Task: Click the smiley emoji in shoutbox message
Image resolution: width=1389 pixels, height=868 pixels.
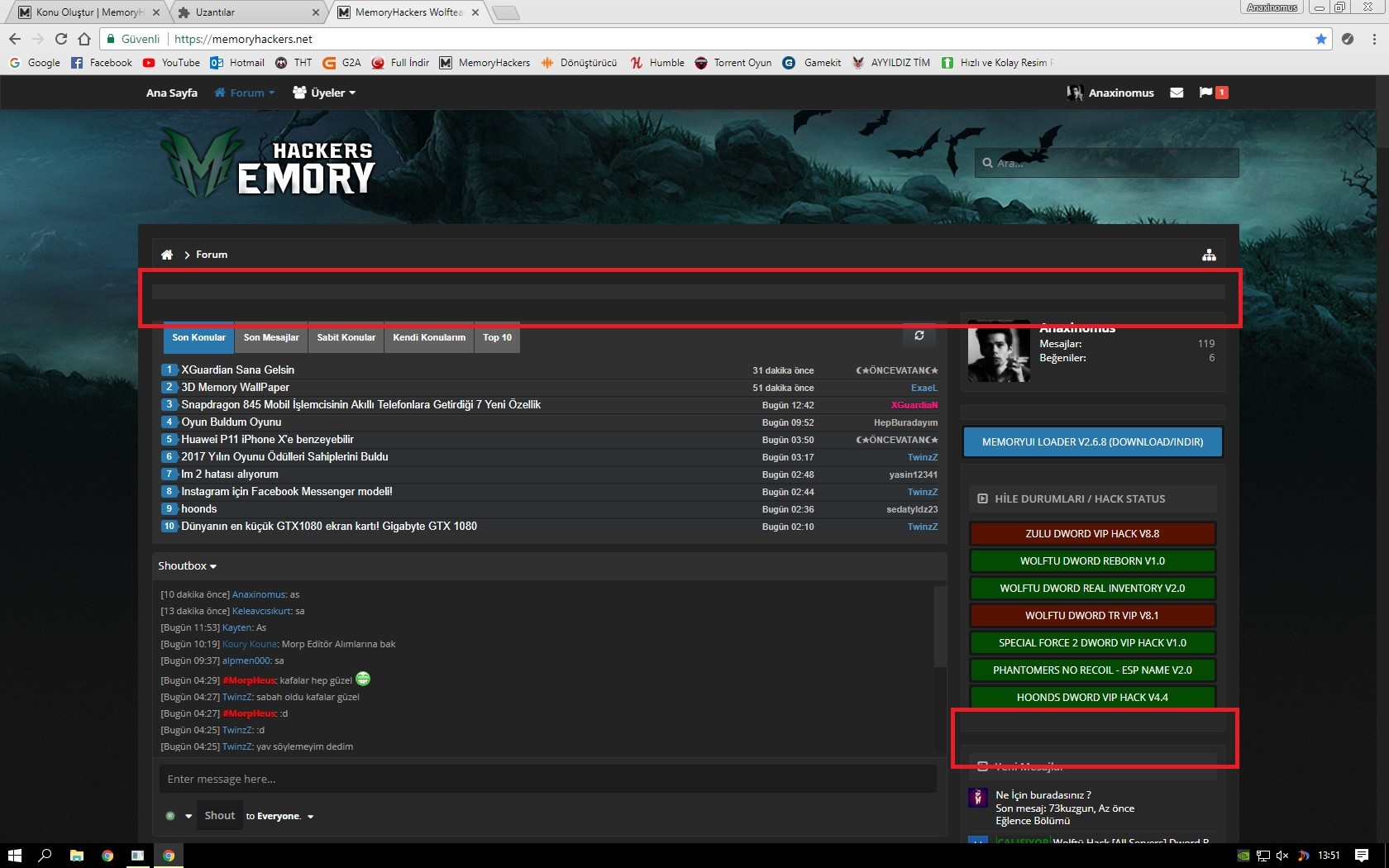Action: (x=363, y=680)
